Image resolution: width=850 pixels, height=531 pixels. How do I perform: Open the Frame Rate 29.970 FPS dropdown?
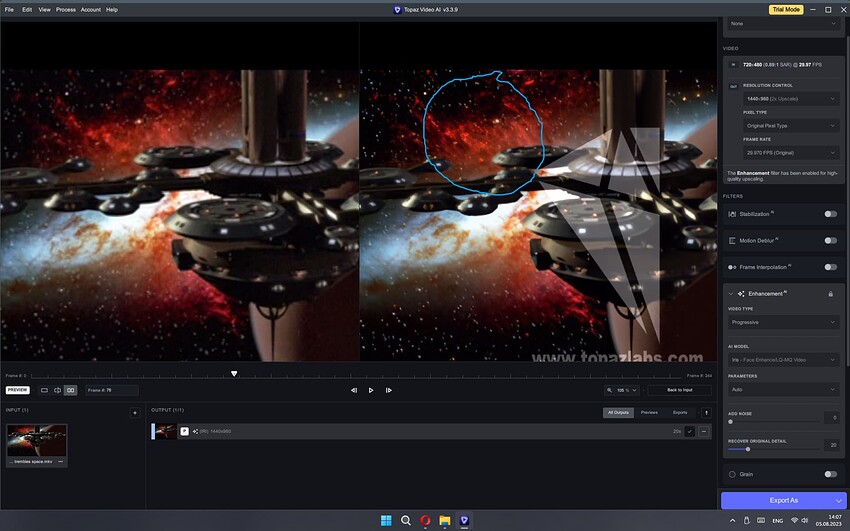(791, 153)
